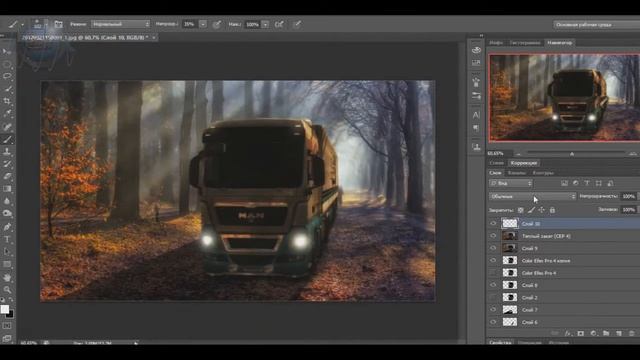Image resolution: width=640 pixels, height=360 pixels.
Task: Open layer filter kind dropdown
Action: (511, 184)
